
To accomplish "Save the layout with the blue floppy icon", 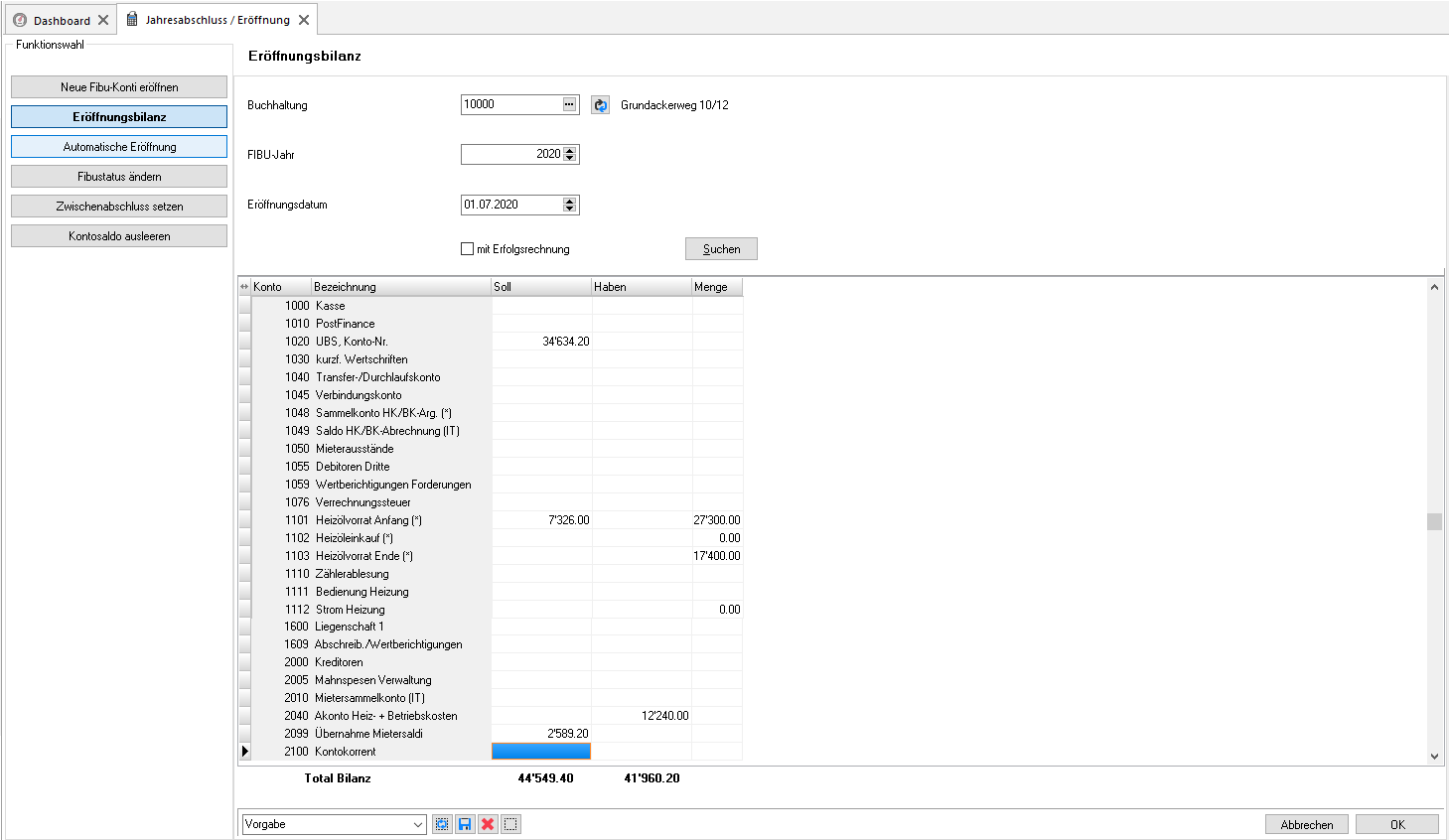I will coord(465,824).
